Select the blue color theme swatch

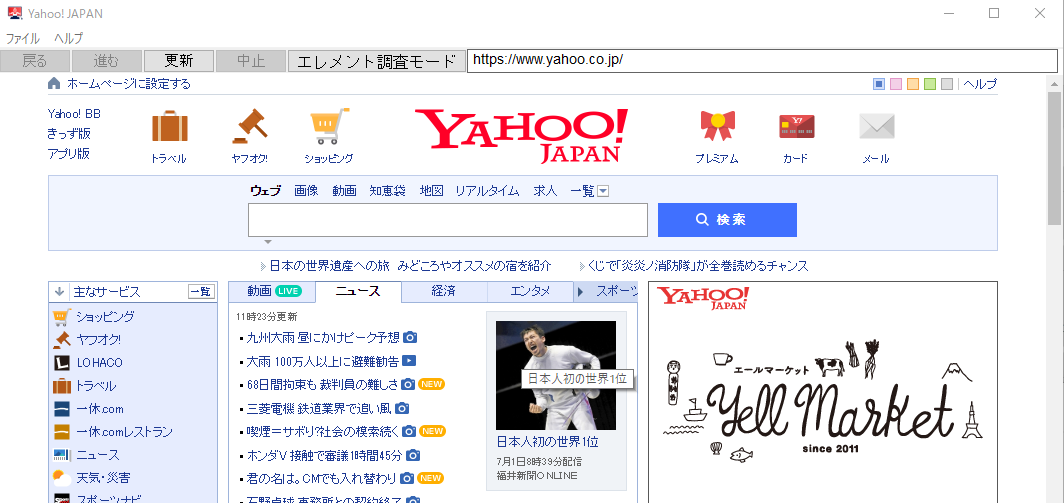tap(879, 84)
